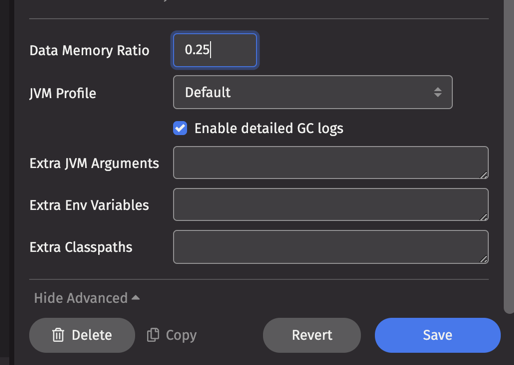
Task: Focus the Data Memory Ratio input field
Action: point(215,50)
